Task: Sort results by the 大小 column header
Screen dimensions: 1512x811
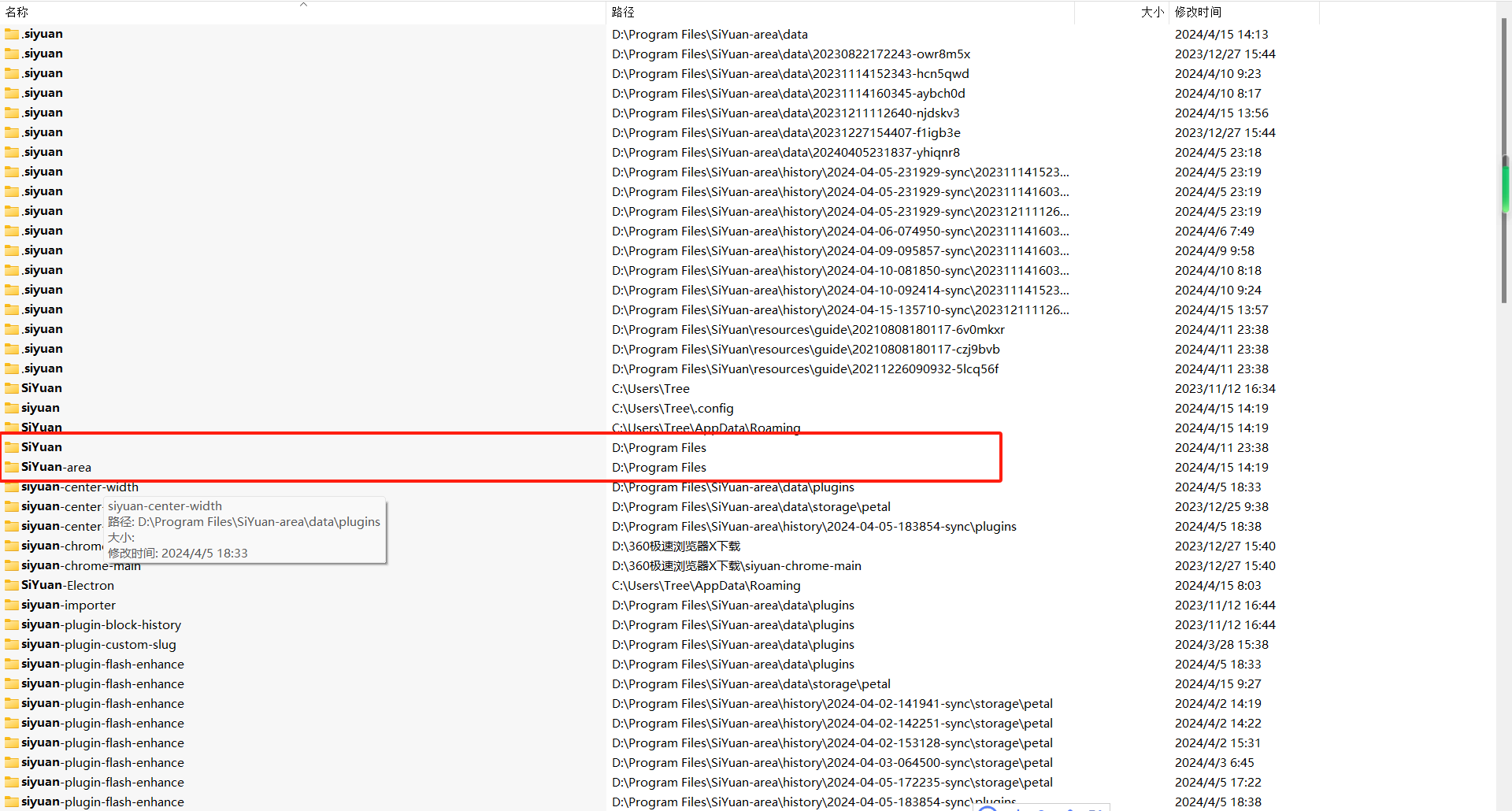Action: (x=1121, y=13)
